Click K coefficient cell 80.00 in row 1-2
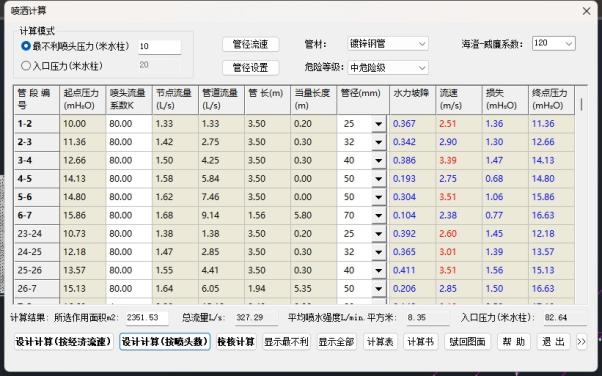Screen dimensions: 602x376 coord(129,124)
